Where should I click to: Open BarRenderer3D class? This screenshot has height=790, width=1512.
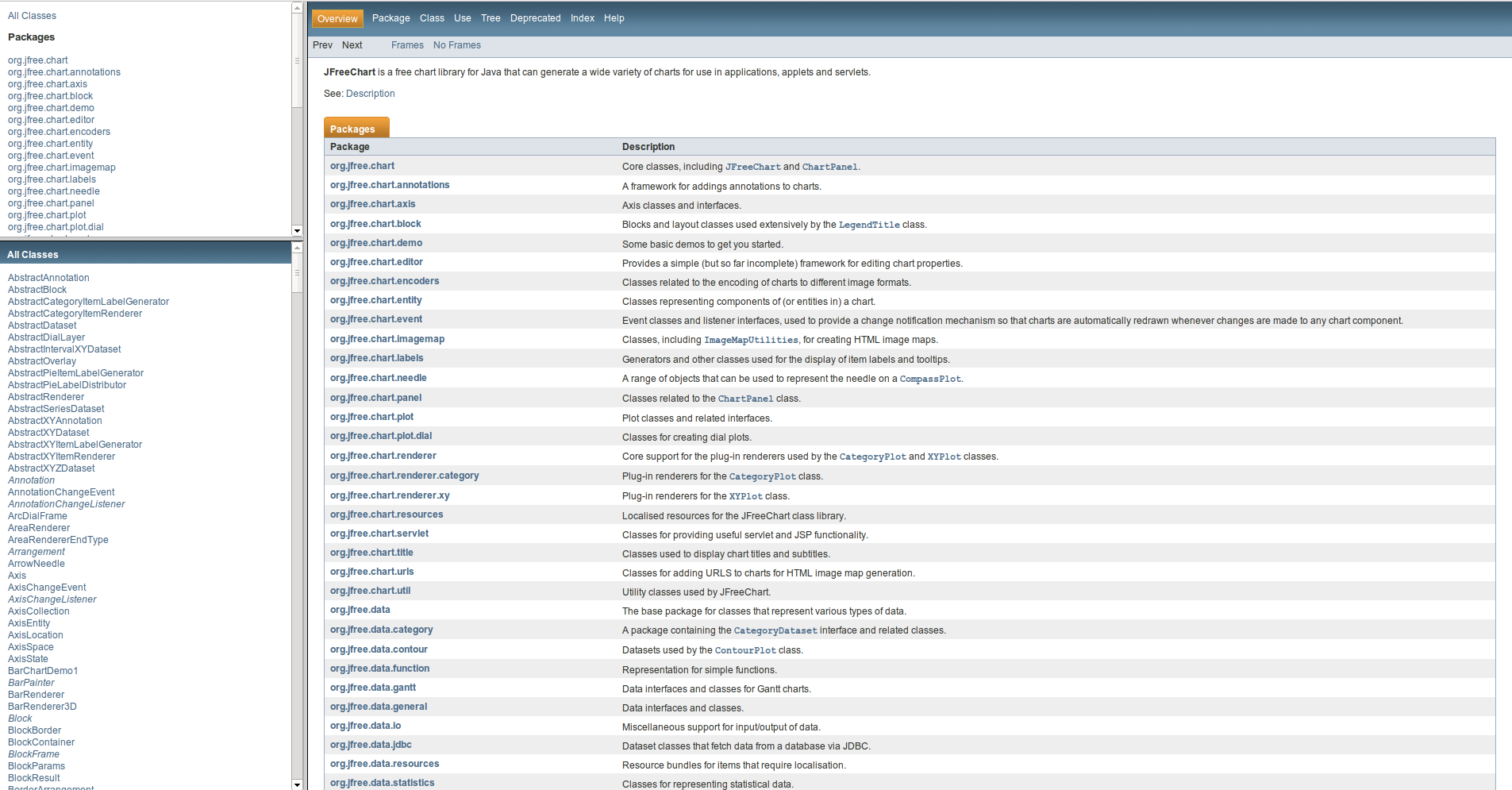click(x=42, y=707)
